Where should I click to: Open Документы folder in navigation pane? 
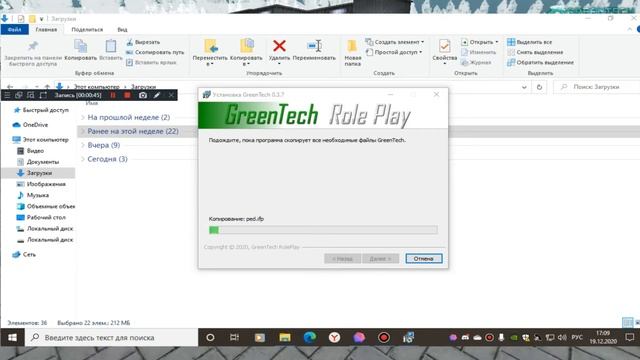click(38, 162)
